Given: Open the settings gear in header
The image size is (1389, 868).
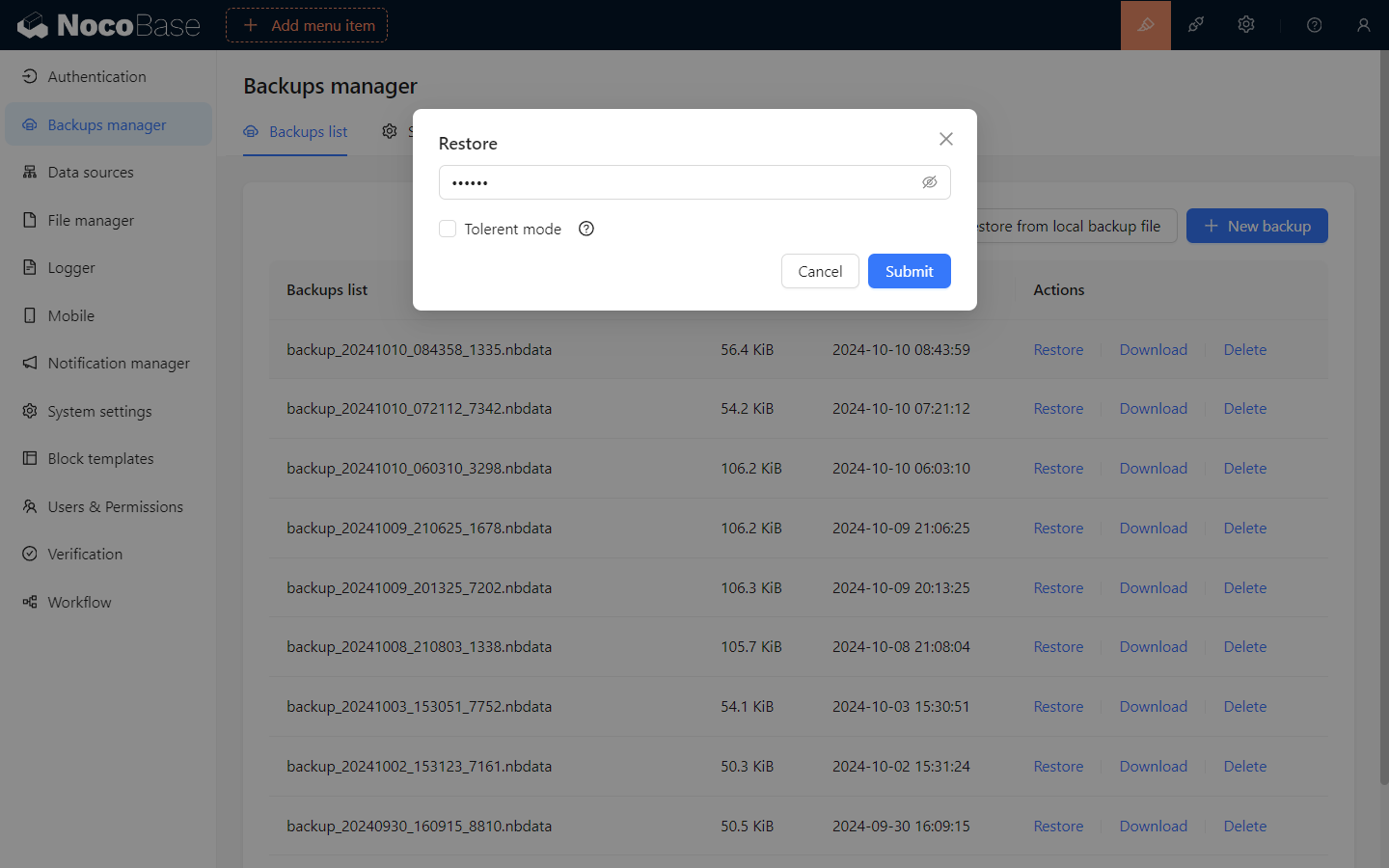Looking at the screenshot, I should 1246,25.
